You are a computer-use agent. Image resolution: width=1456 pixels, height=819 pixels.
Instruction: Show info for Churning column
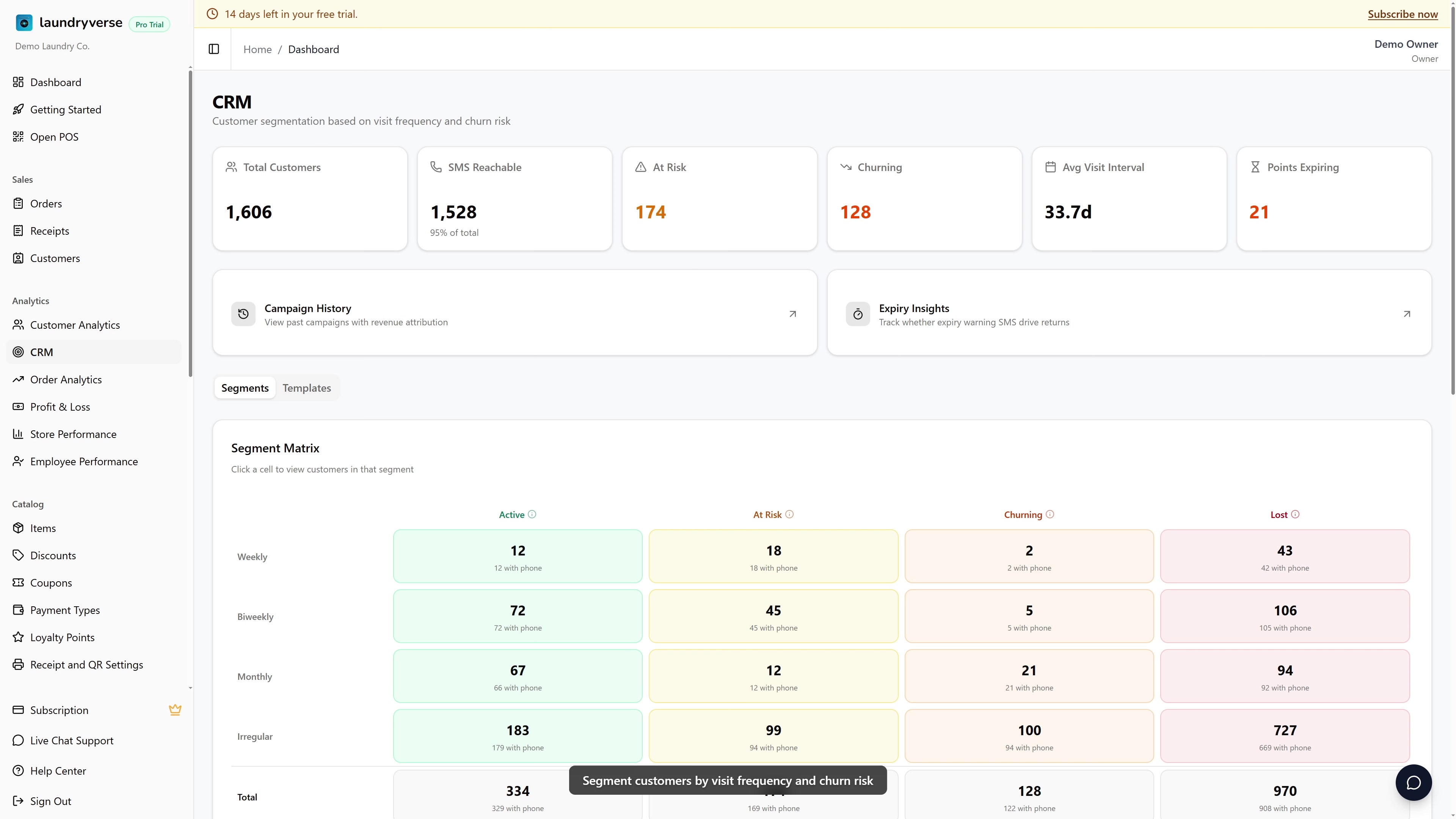click(x=1050, y=515)
